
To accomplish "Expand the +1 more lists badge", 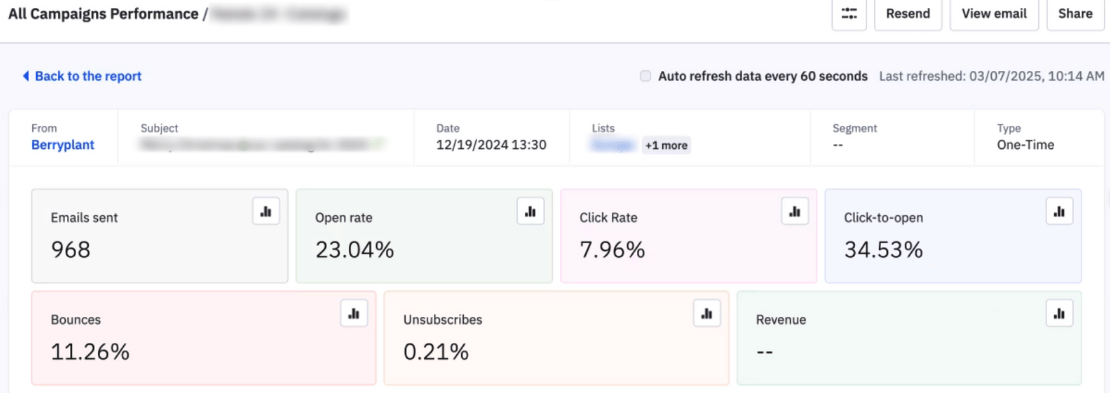I will pyautogui.click(x=666, y=146).
